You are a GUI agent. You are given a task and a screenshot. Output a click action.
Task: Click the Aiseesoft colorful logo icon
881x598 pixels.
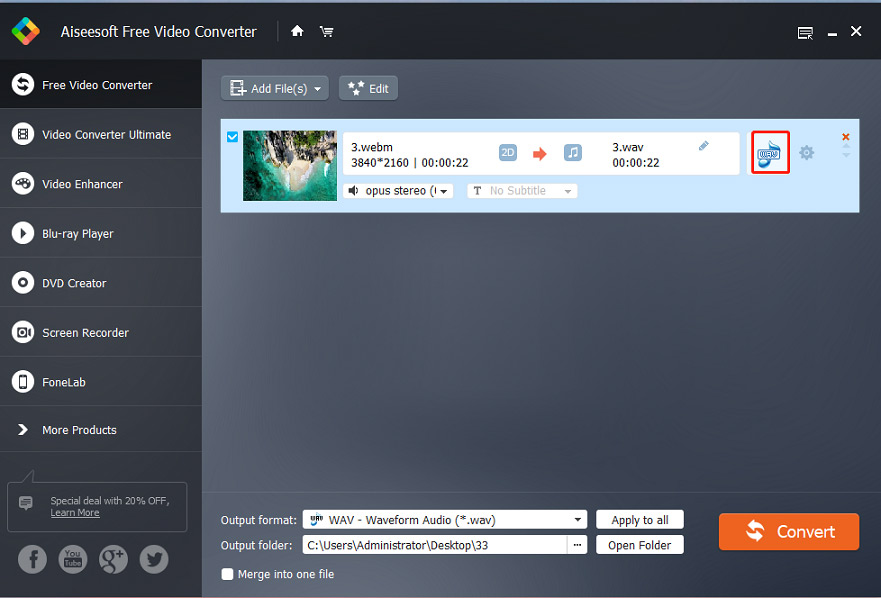(26, 31)
